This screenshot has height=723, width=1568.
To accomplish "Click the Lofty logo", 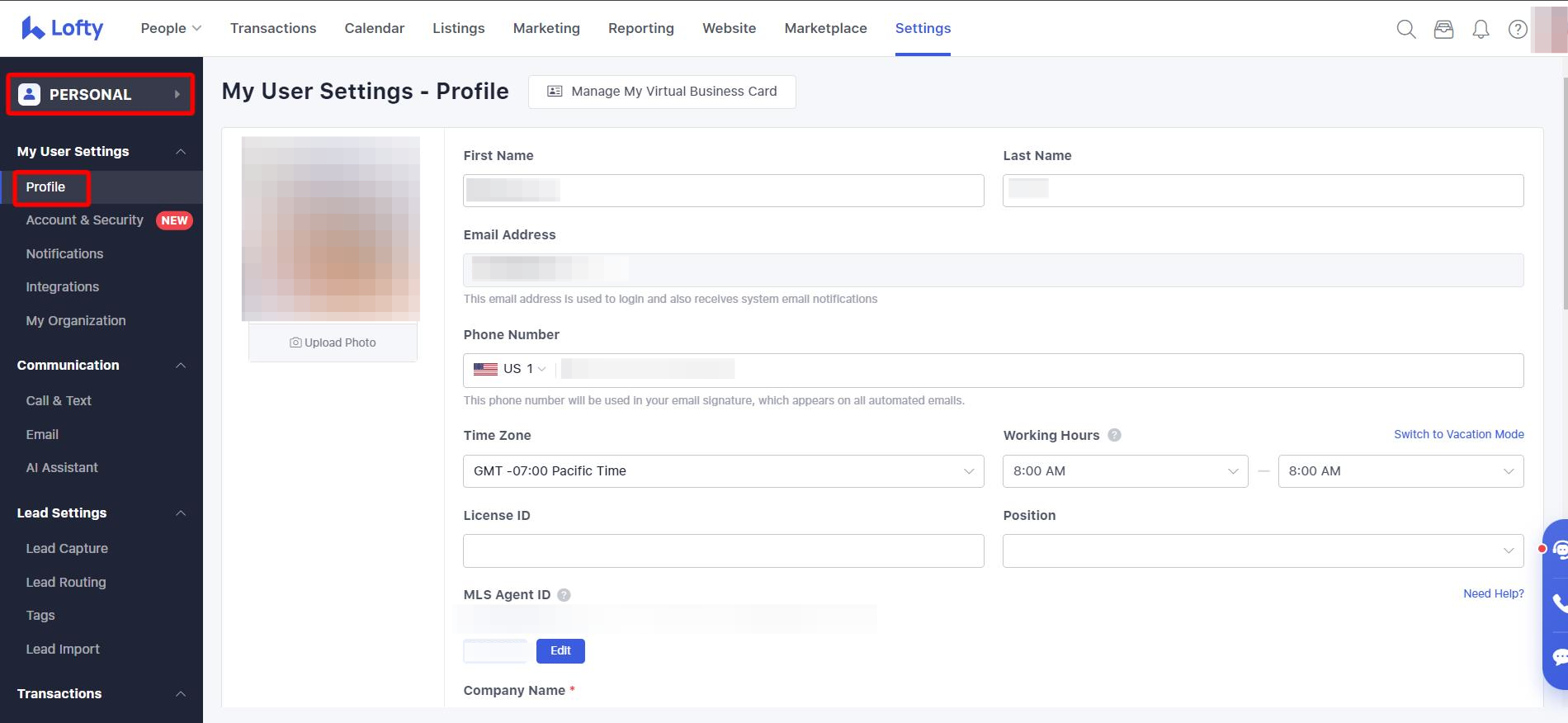I will [x=63, y=28].
